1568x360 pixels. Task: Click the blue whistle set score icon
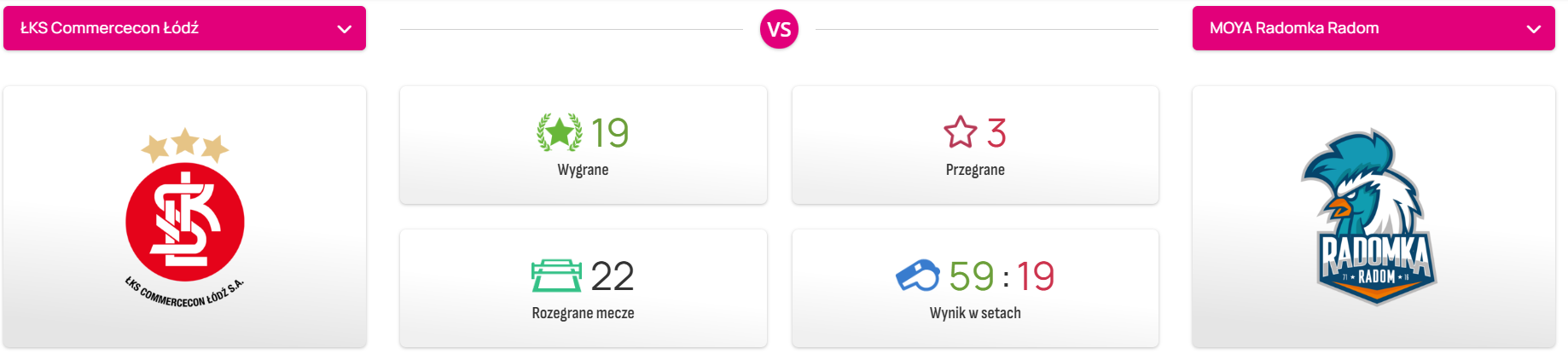tap(918, 276)
